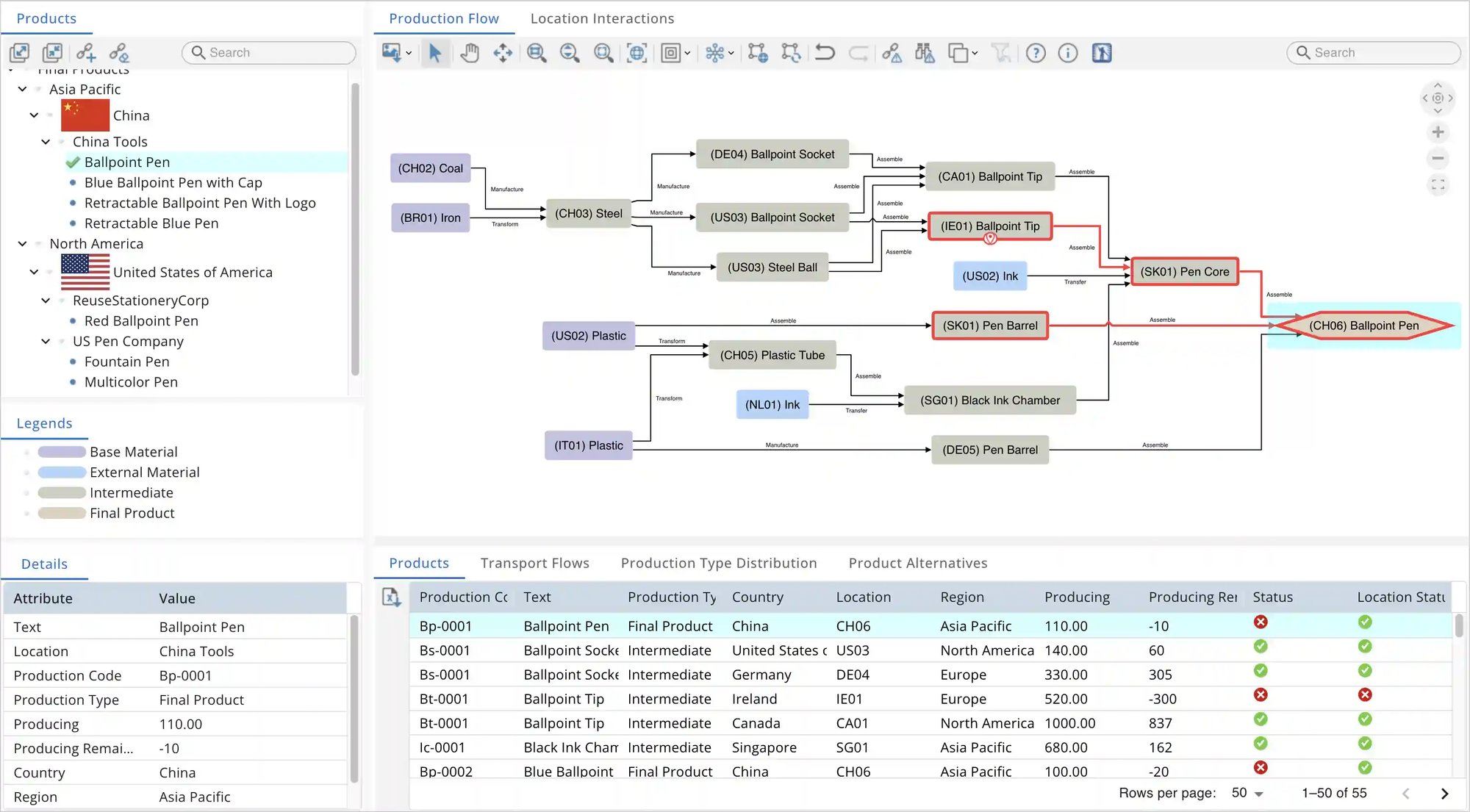Image resolution: width=1470 pixels, height=812 pixels.
Task: Open the nested squares dropdown arrow
Action: click(687, 53)
